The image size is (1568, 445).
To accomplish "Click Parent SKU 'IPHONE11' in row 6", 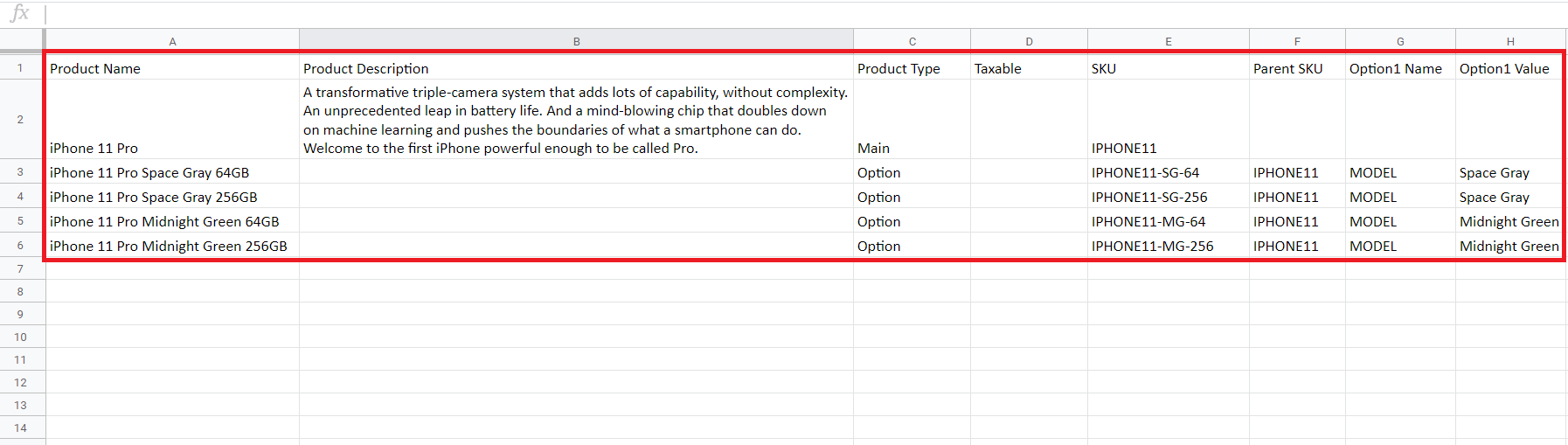I will coord(1297,246).
